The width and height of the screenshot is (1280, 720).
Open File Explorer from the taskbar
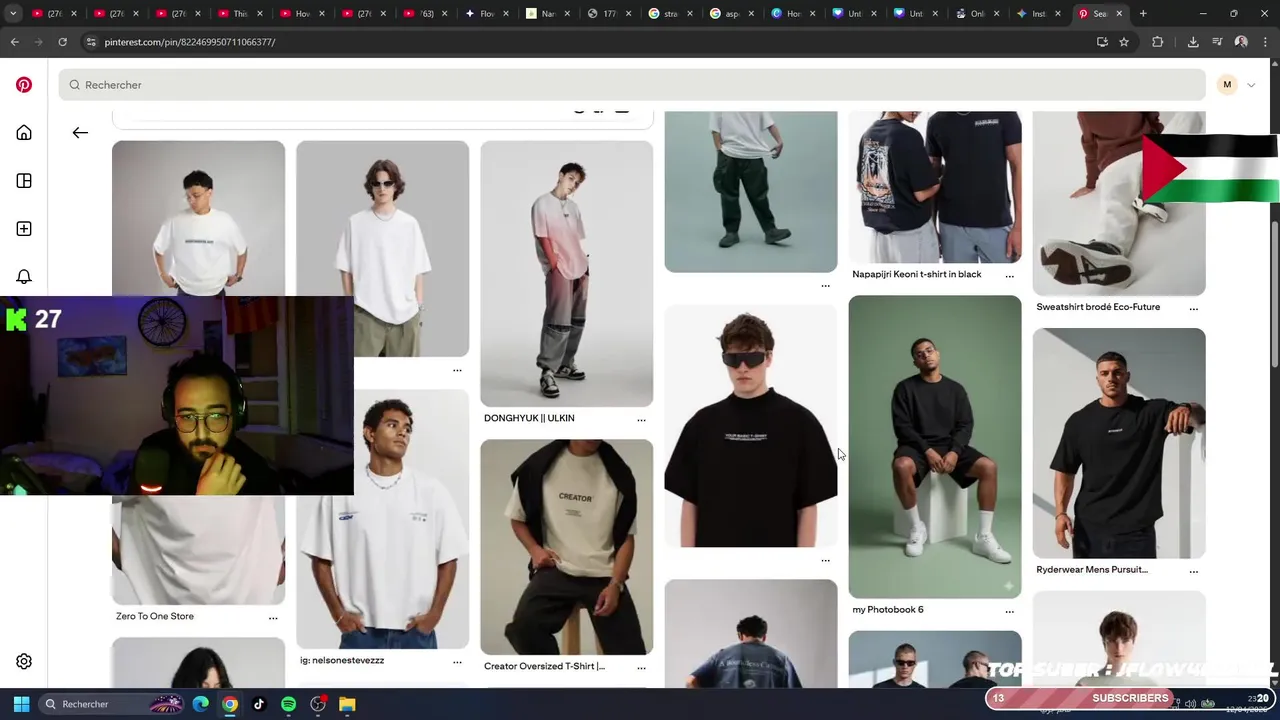tap(347, 704)
